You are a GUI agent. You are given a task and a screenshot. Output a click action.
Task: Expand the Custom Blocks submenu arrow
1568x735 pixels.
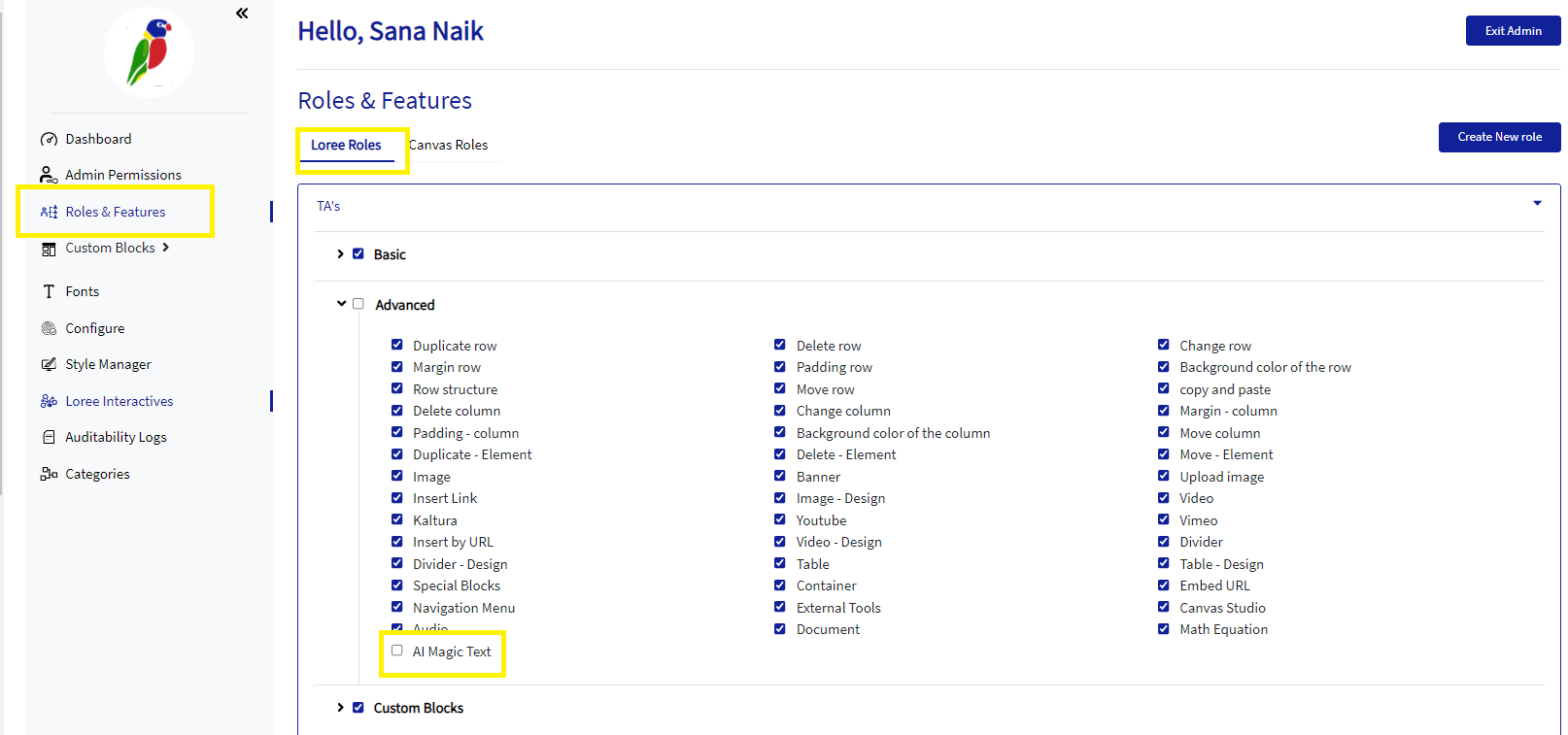[x=166, y=248]
